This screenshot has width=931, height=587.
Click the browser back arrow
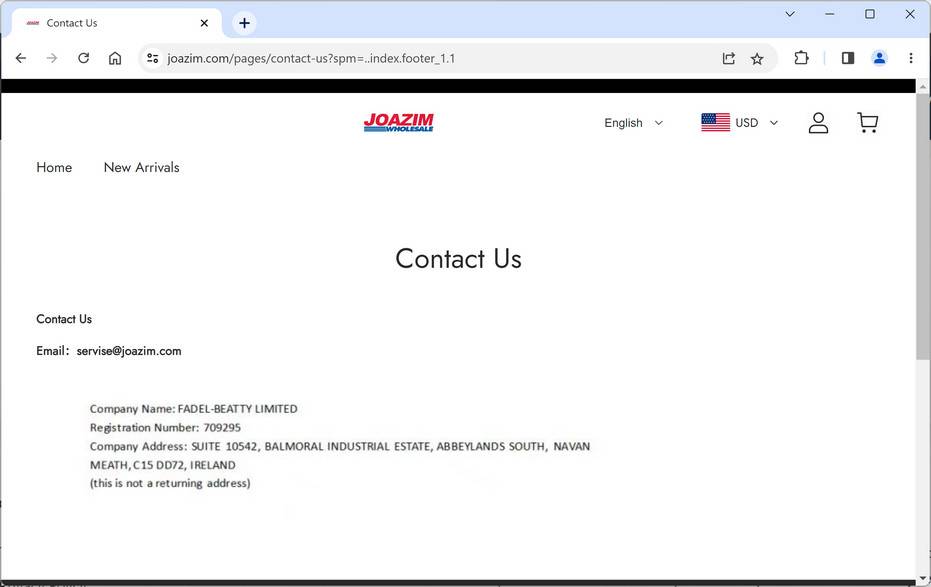pyautogui.click(x=21, y=58)
